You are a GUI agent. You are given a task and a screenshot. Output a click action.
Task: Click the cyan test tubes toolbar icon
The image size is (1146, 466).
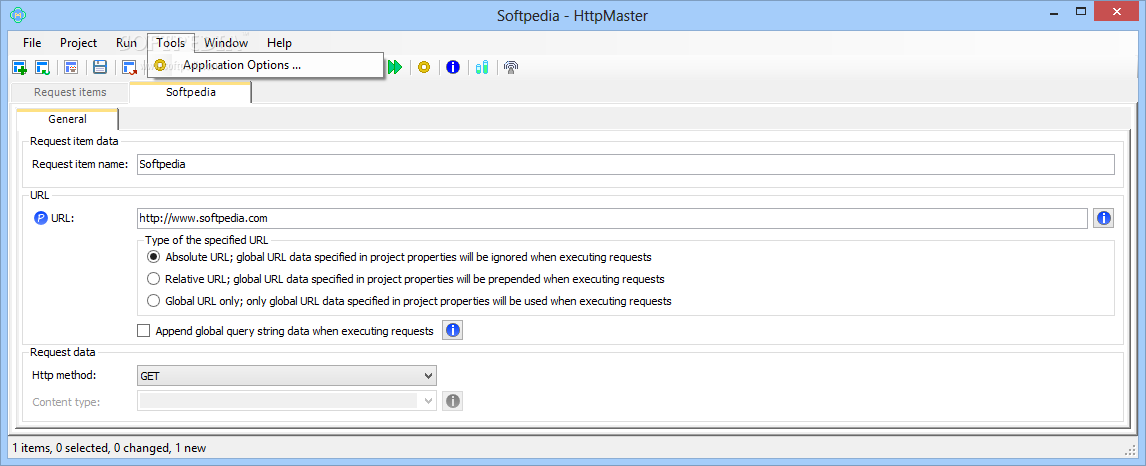click(481, 67)
